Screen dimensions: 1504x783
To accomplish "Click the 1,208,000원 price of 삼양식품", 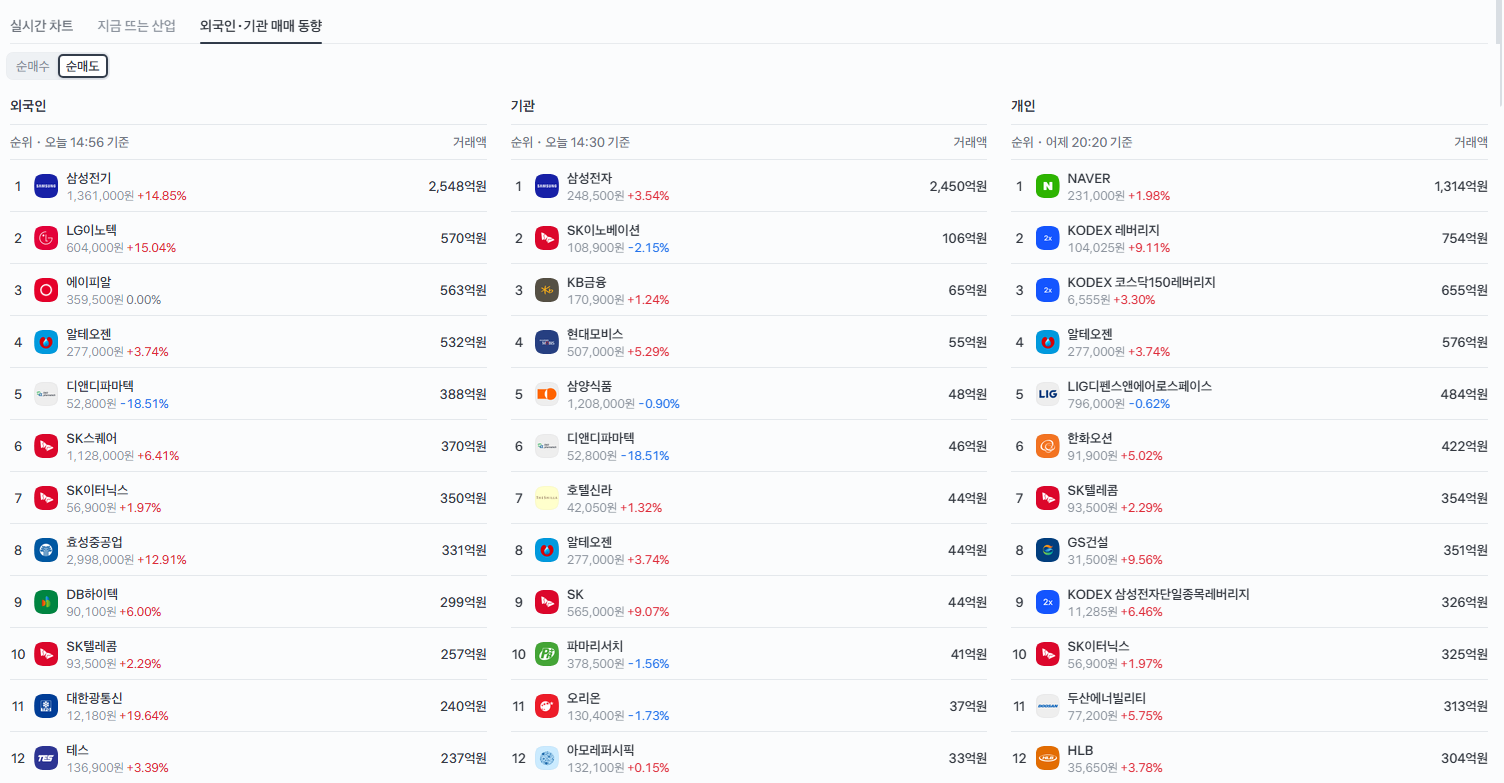I will click(601, 403).
